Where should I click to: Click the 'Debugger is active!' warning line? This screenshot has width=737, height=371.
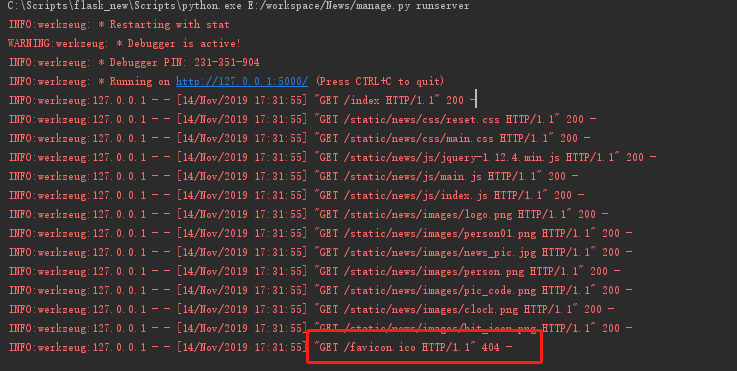click(x=124, y=43)
